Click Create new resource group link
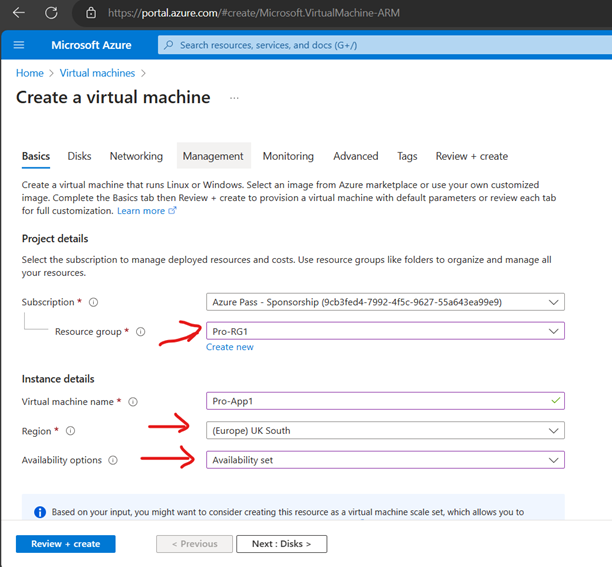This screenshot has height=567, width=612. tap(230, 347)
